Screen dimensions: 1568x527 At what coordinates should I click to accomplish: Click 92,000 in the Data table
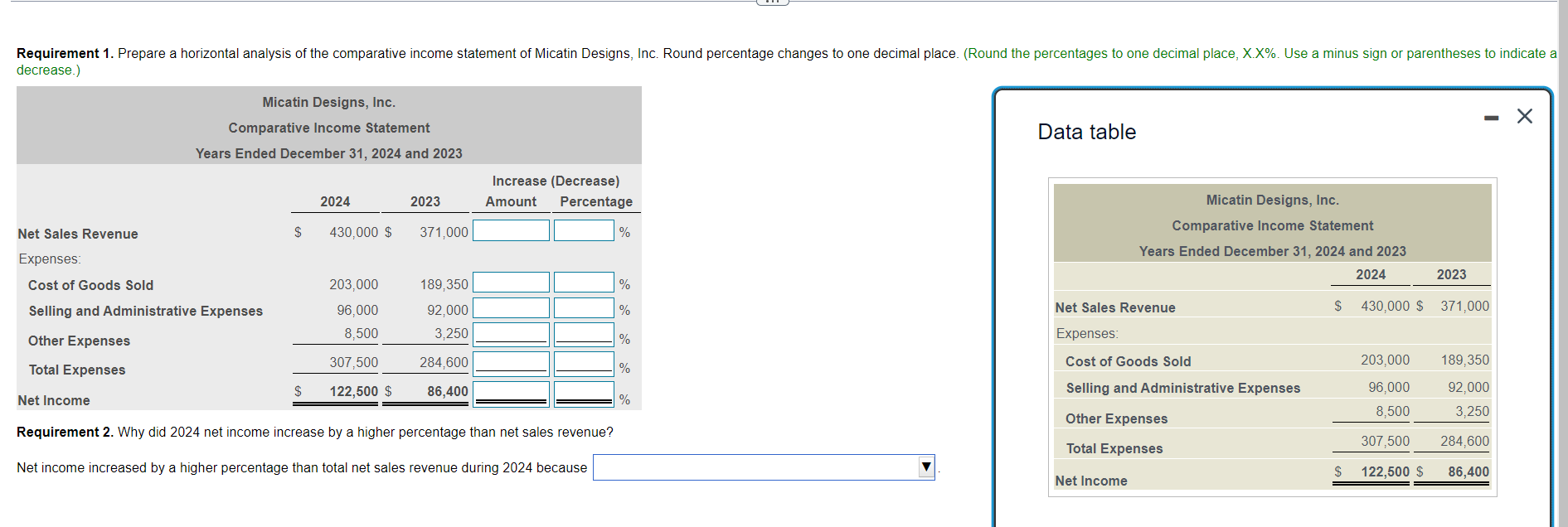tap(1468, 387)
